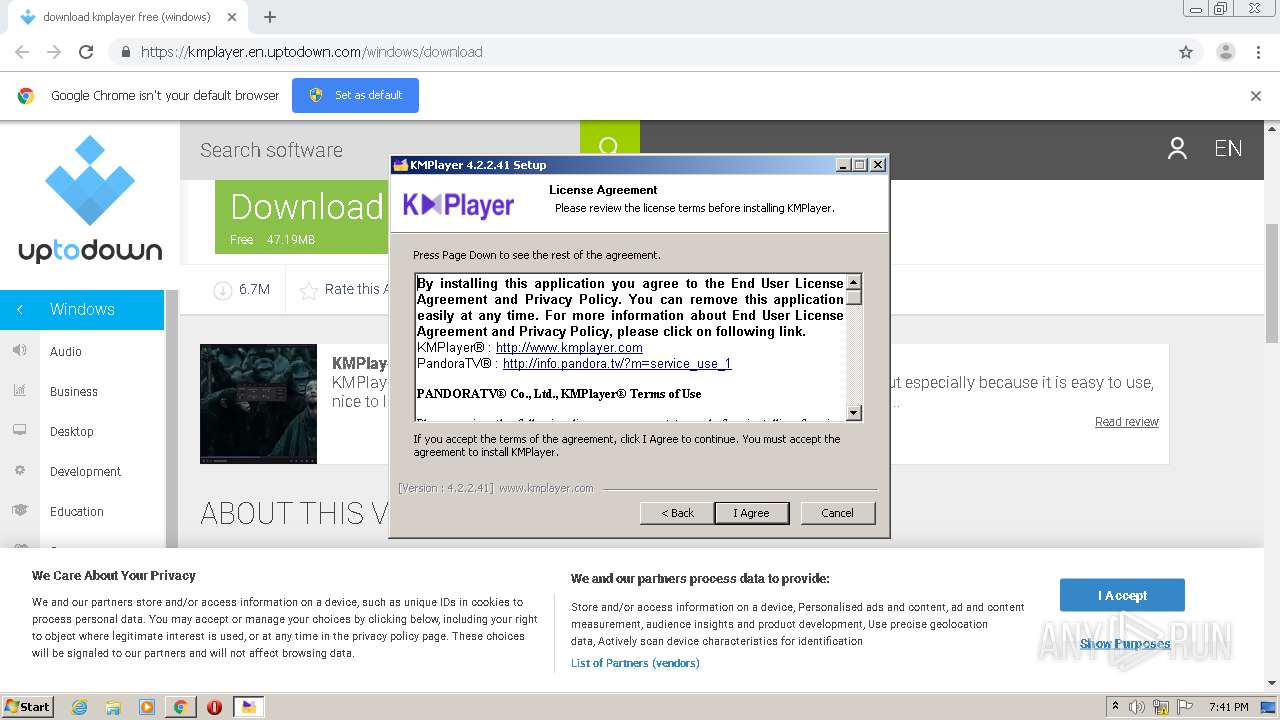Viewport: 1280px width, 720px height.
Task: Click the Education category icon
Action: 19,511
